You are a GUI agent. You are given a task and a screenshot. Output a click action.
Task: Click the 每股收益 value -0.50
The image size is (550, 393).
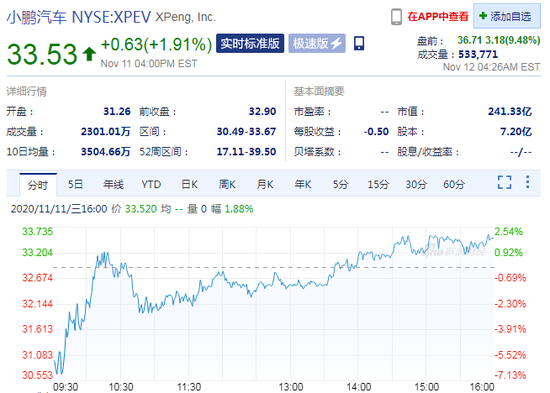[x=376, y=132]
